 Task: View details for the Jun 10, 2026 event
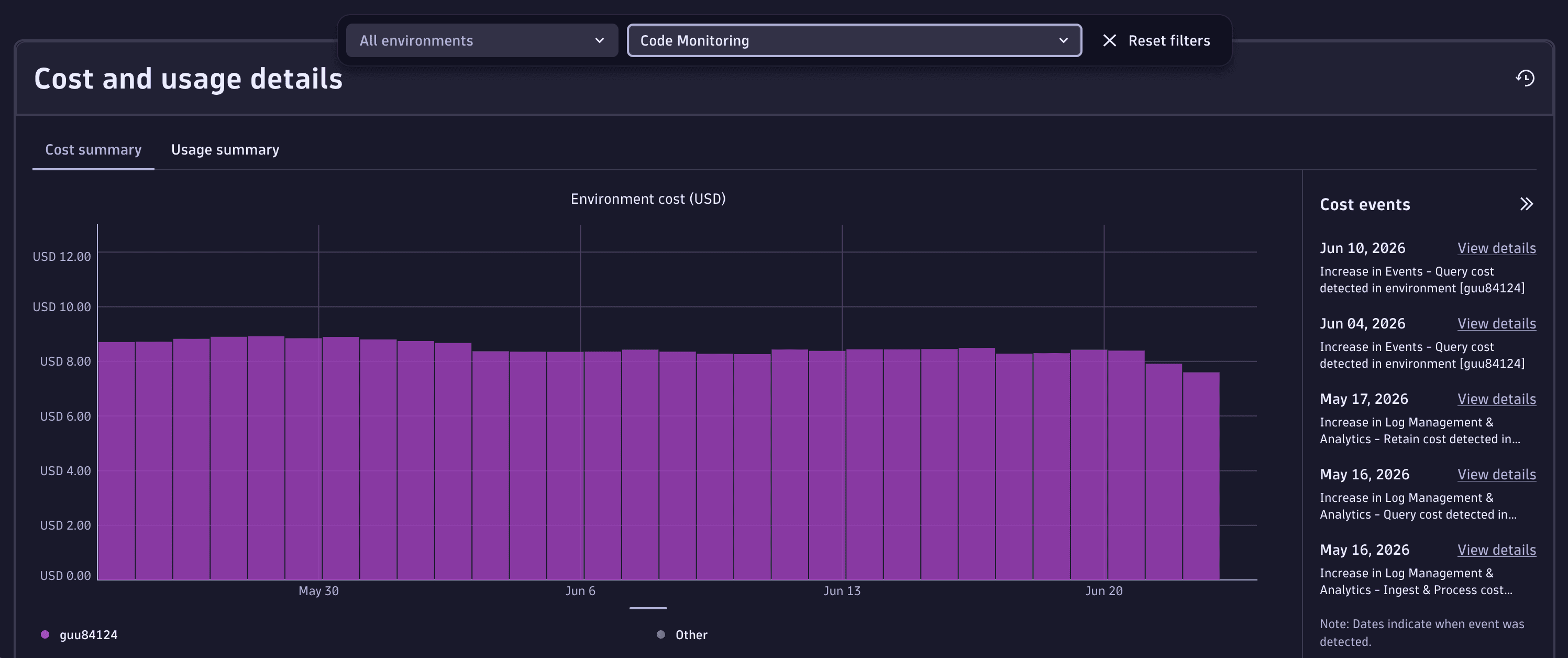pyautogui.click(x=1496, y=248)
